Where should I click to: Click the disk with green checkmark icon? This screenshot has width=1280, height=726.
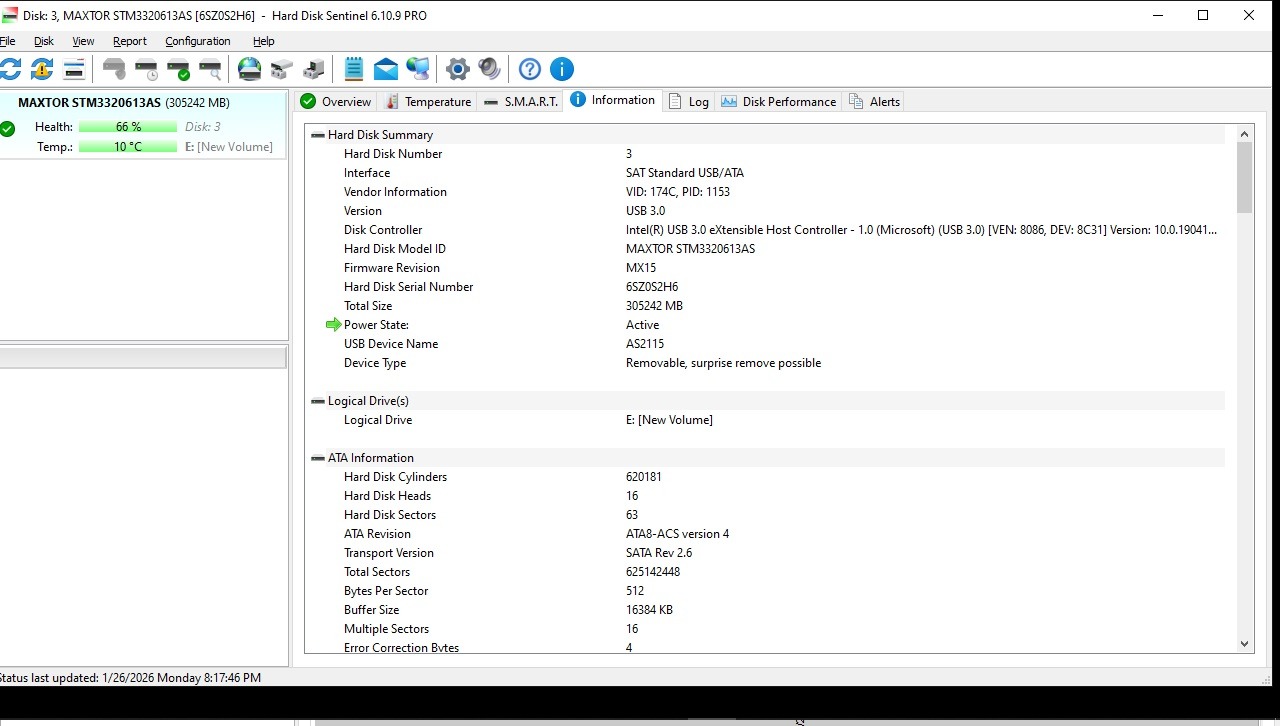(178, 69)
